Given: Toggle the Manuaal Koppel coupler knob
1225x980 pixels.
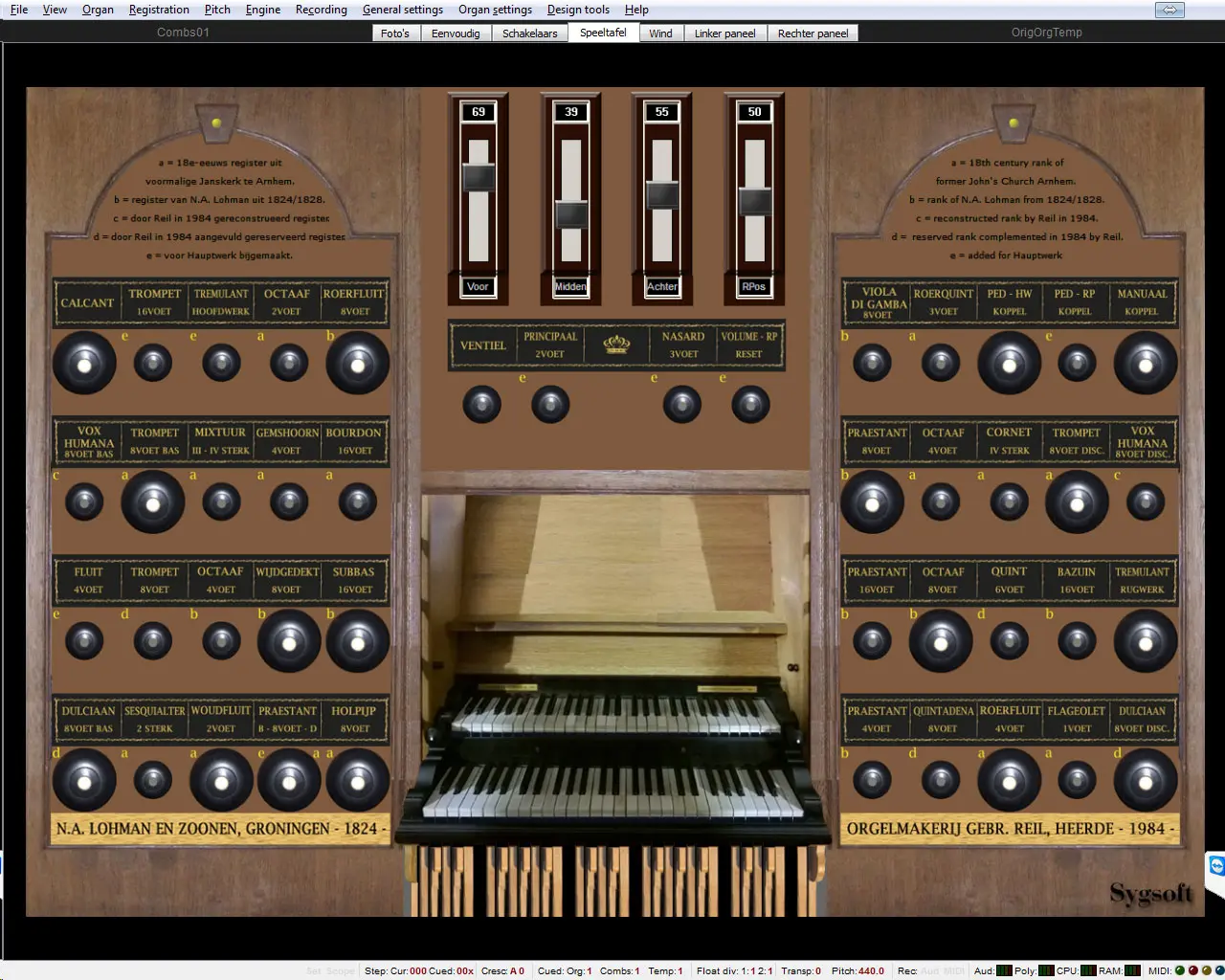Looking at the screenshot, I should point(1145,364).
